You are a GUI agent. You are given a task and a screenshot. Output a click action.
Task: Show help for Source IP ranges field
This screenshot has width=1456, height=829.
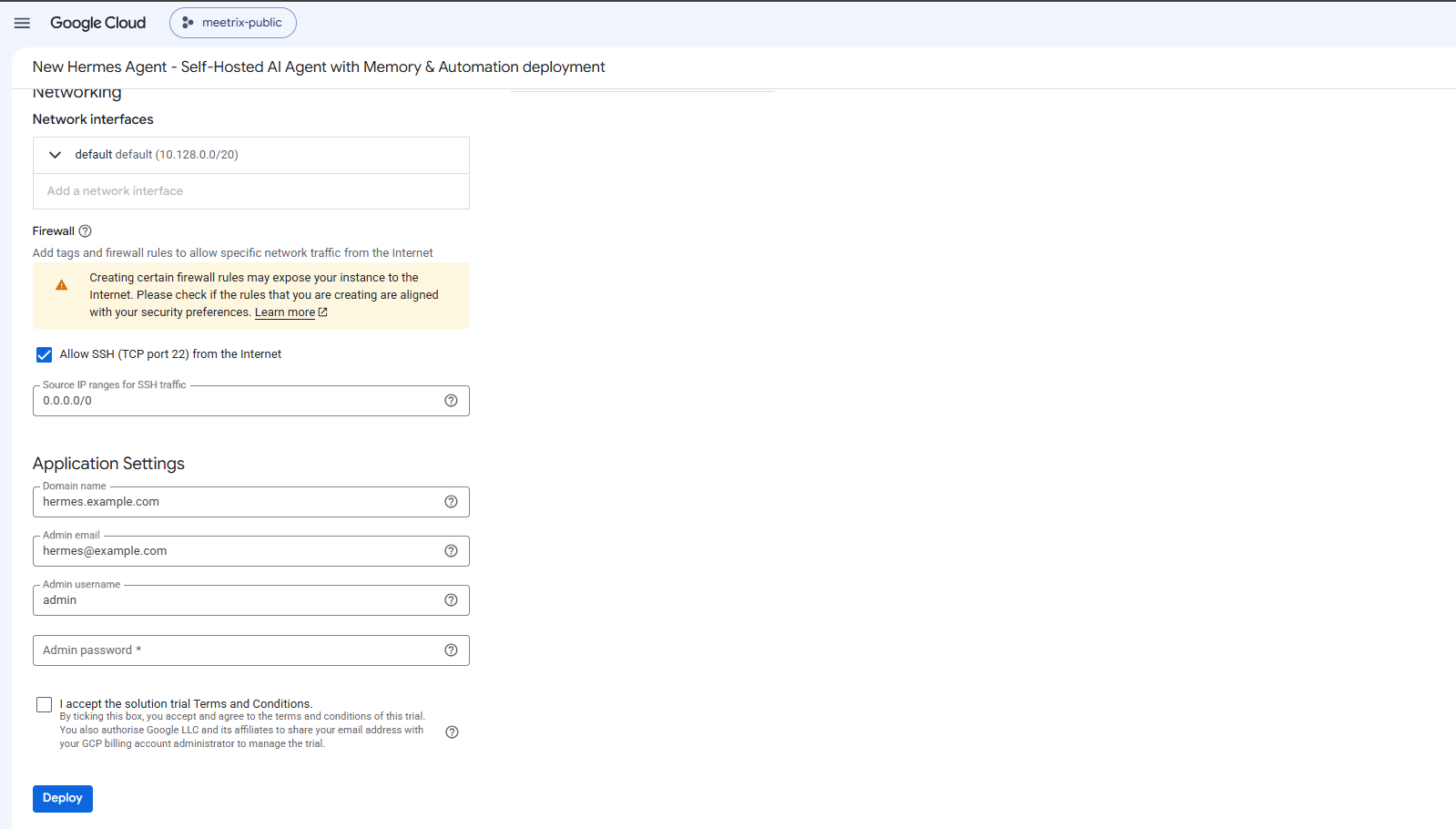(451, 401)
